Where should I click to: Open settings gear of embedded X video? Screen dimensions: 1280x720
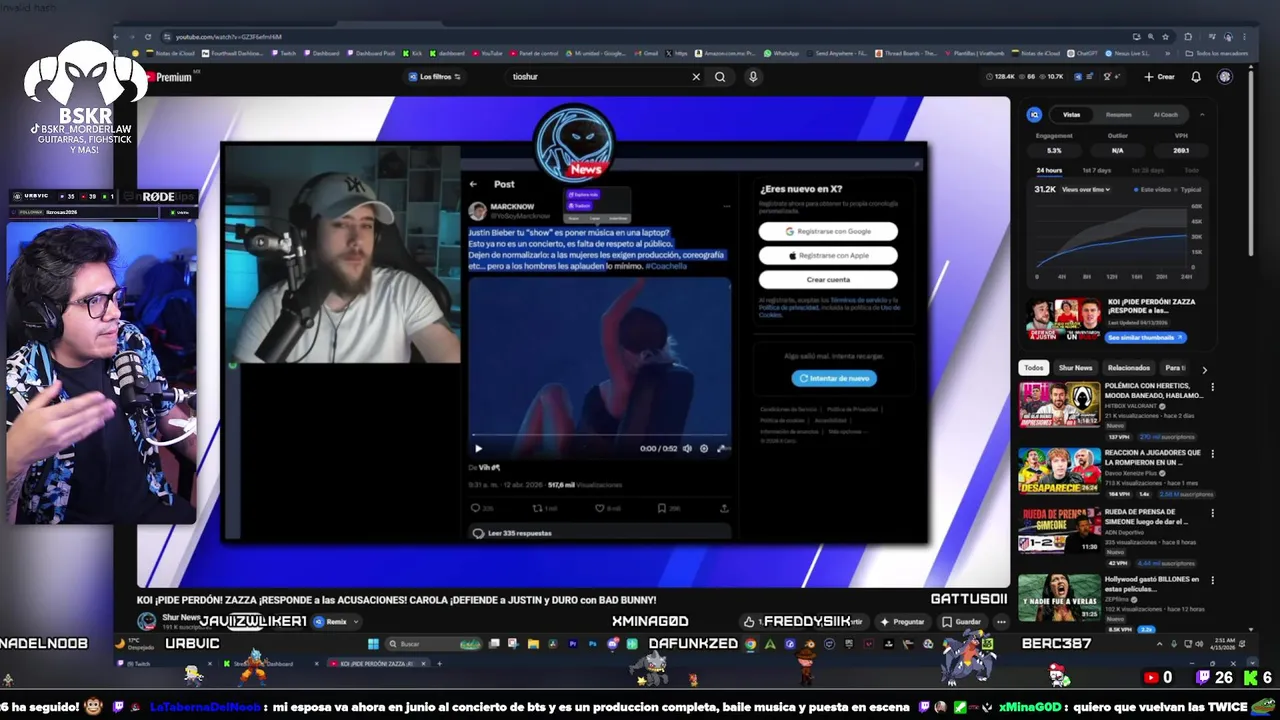coord(704,449)
